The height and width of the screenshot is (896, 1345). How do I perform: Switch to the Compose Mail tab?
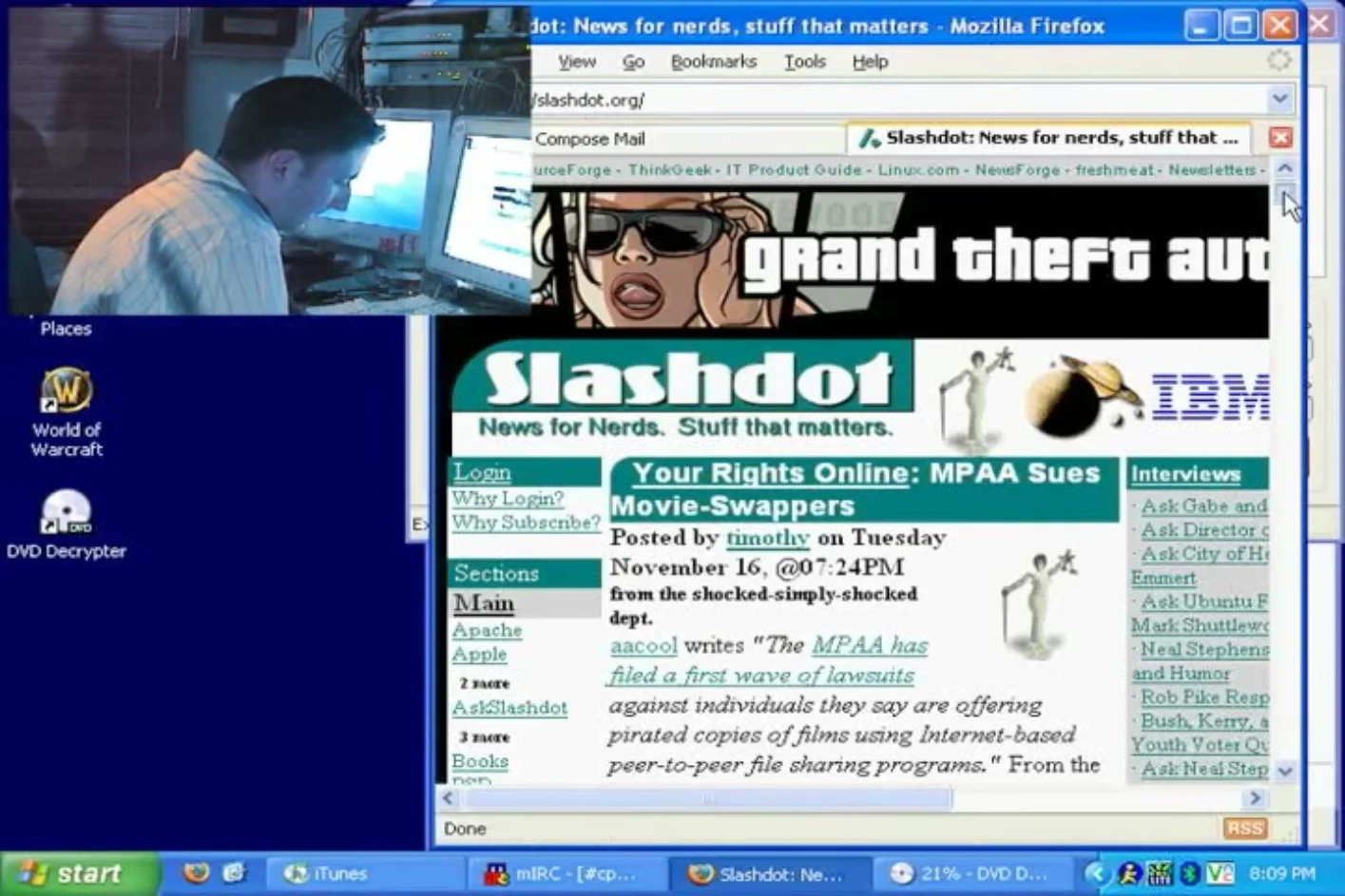686,139
